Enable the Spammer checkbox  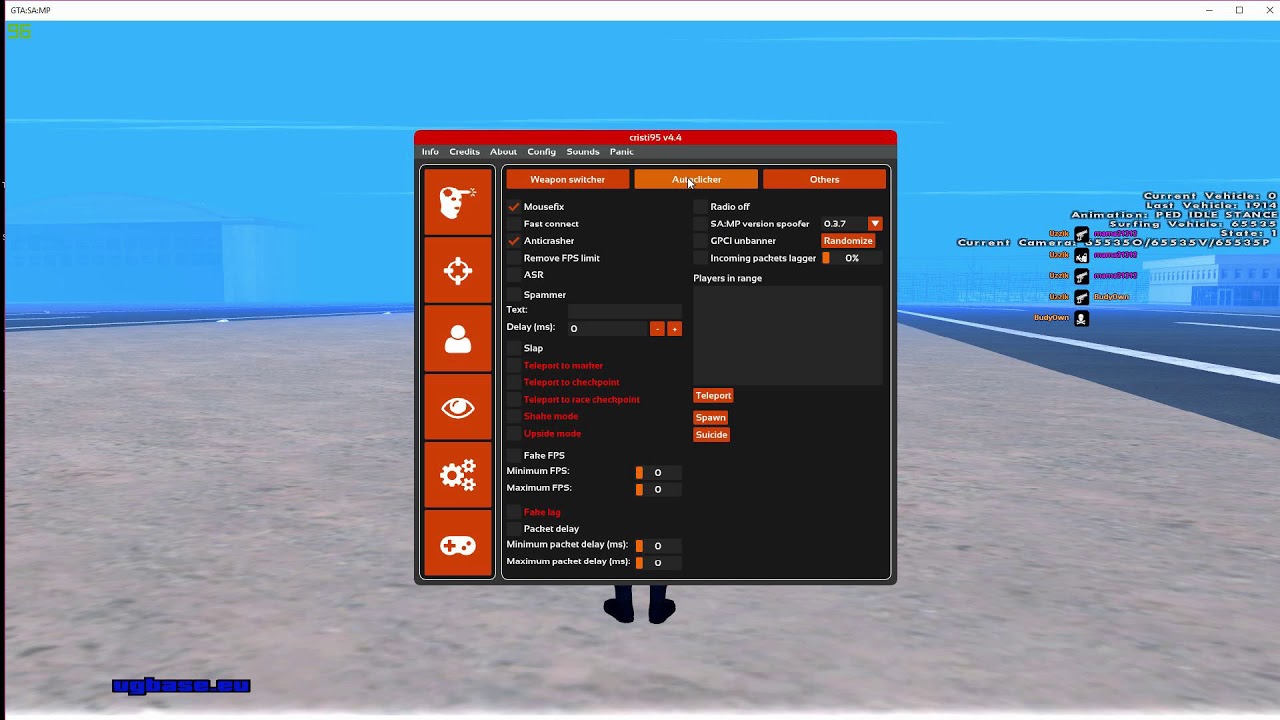514,295
